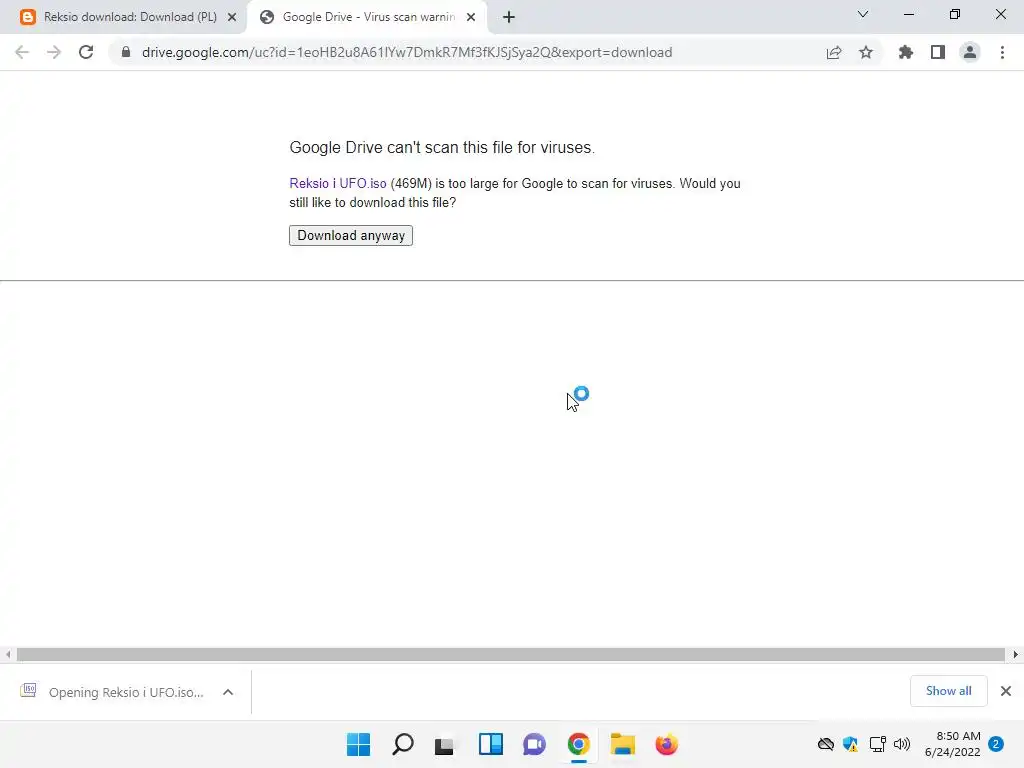Restore down the Chrome window
Image resolution: width=1024 pixels, height=768 pixels.
[955, 14]
